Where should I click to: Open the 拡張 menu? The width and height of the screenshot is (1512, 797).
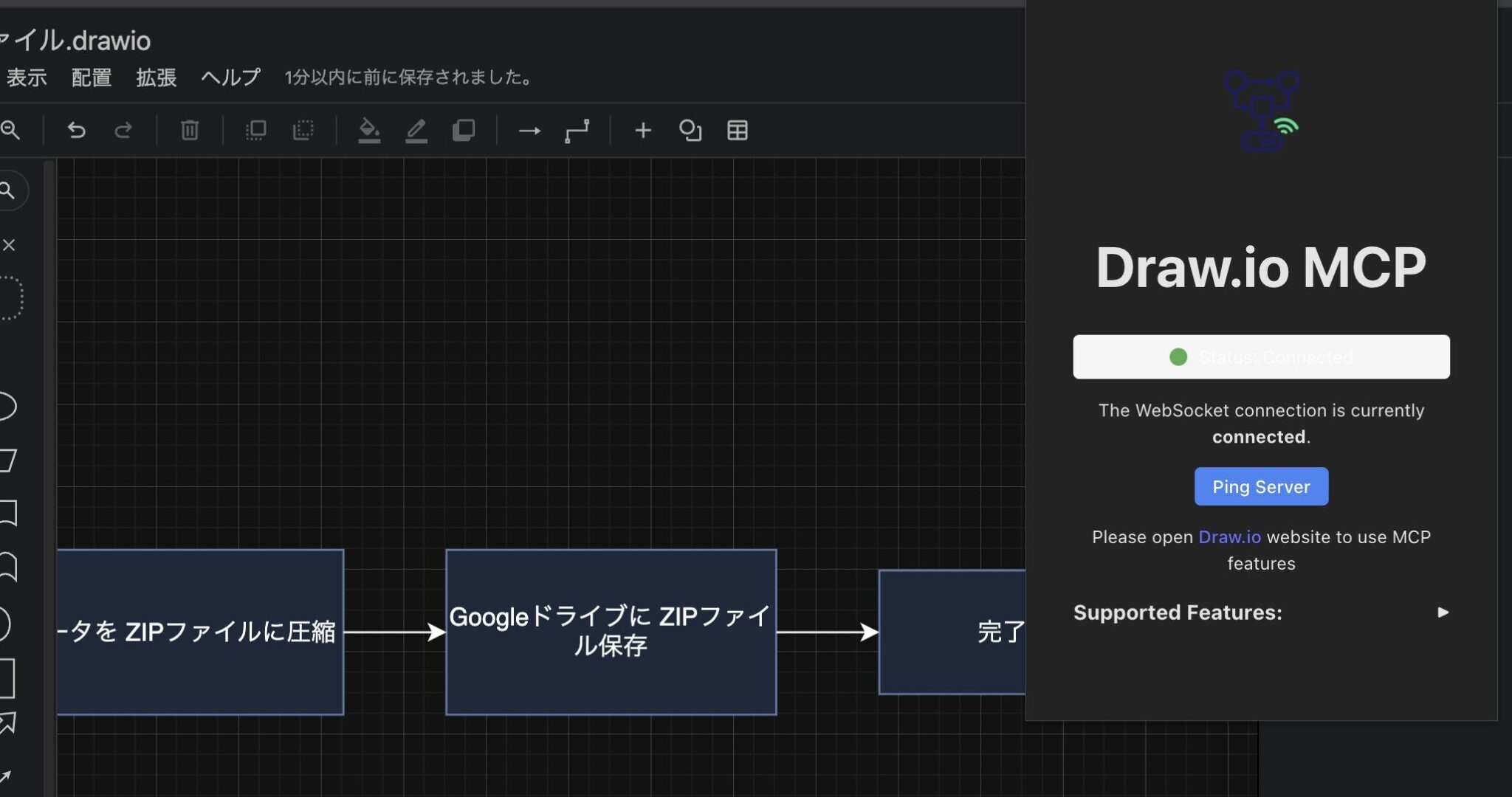click(x=156, y=77)
